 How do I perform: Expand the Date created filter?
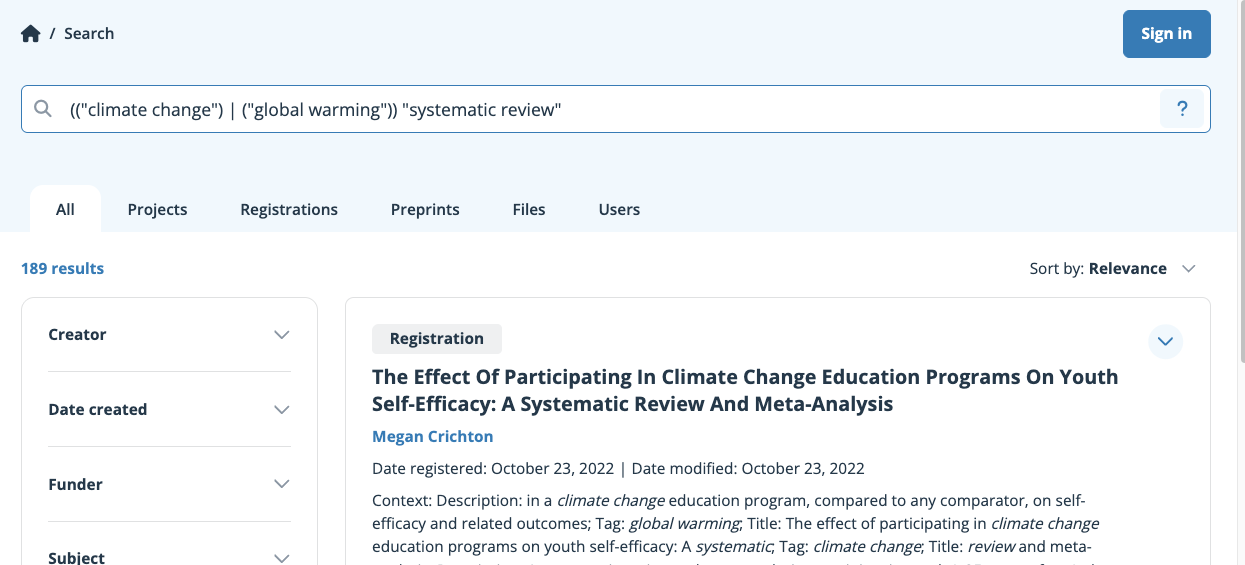pyautogui.click(x=169, y=410)
